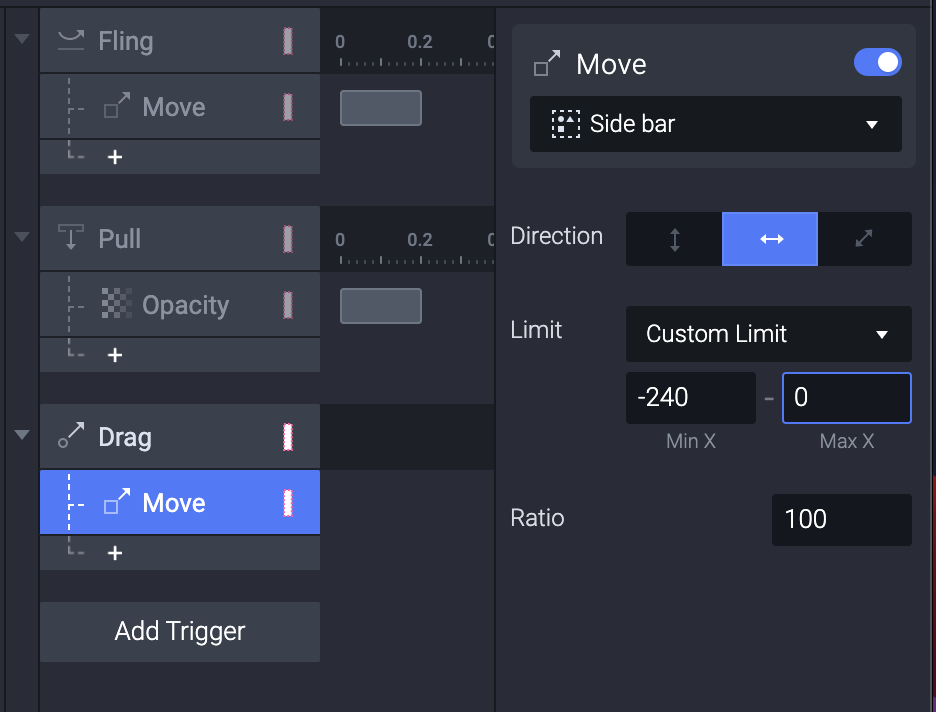Toggle the Move response switch off
936x712 pixels.
877,63
